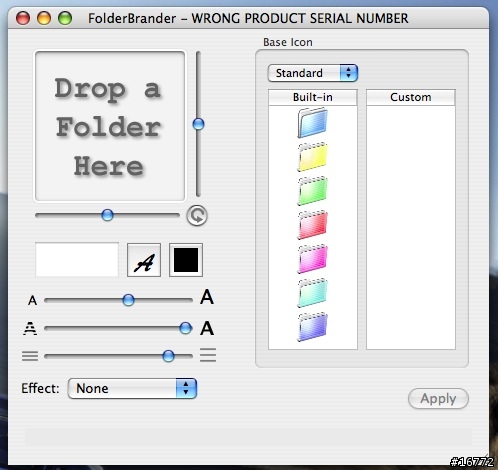Select the teal built-in folder icon
The height and width of the screenshot is (470, 498).
(x=312, y=293)
